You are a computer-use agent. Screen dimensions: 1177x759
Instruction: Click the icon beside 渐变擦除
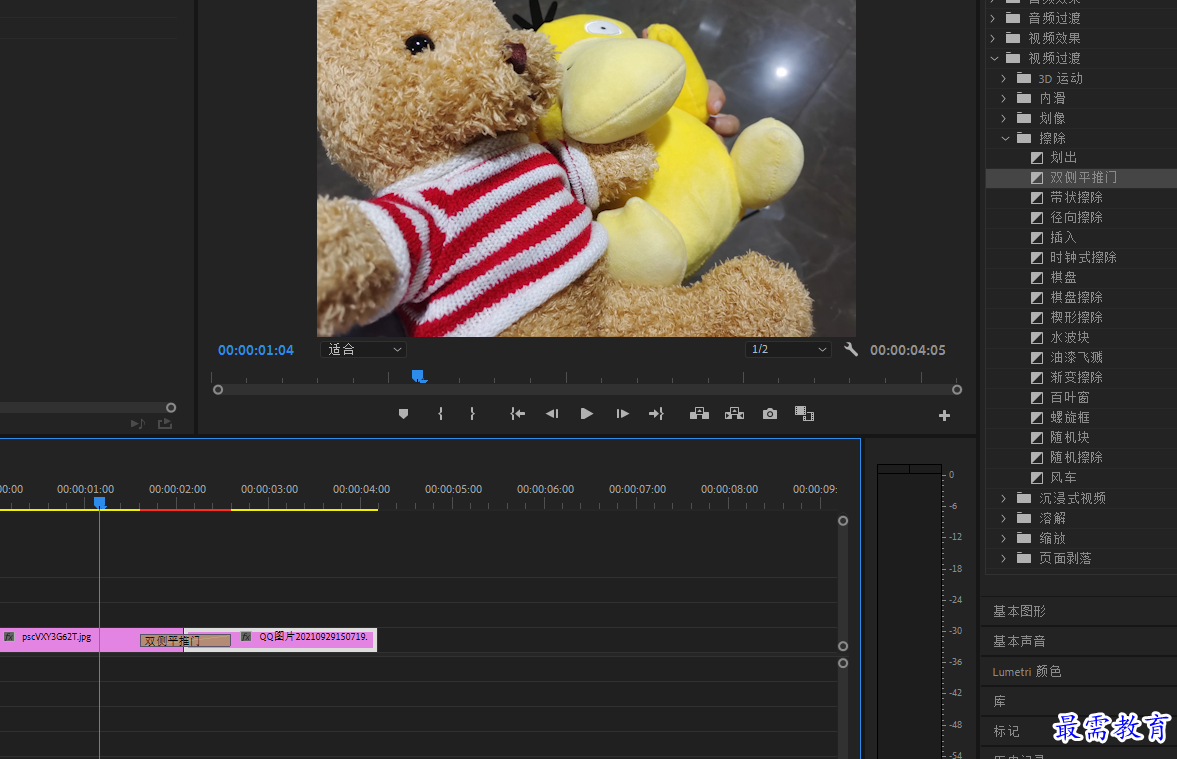pos(1037,378)
